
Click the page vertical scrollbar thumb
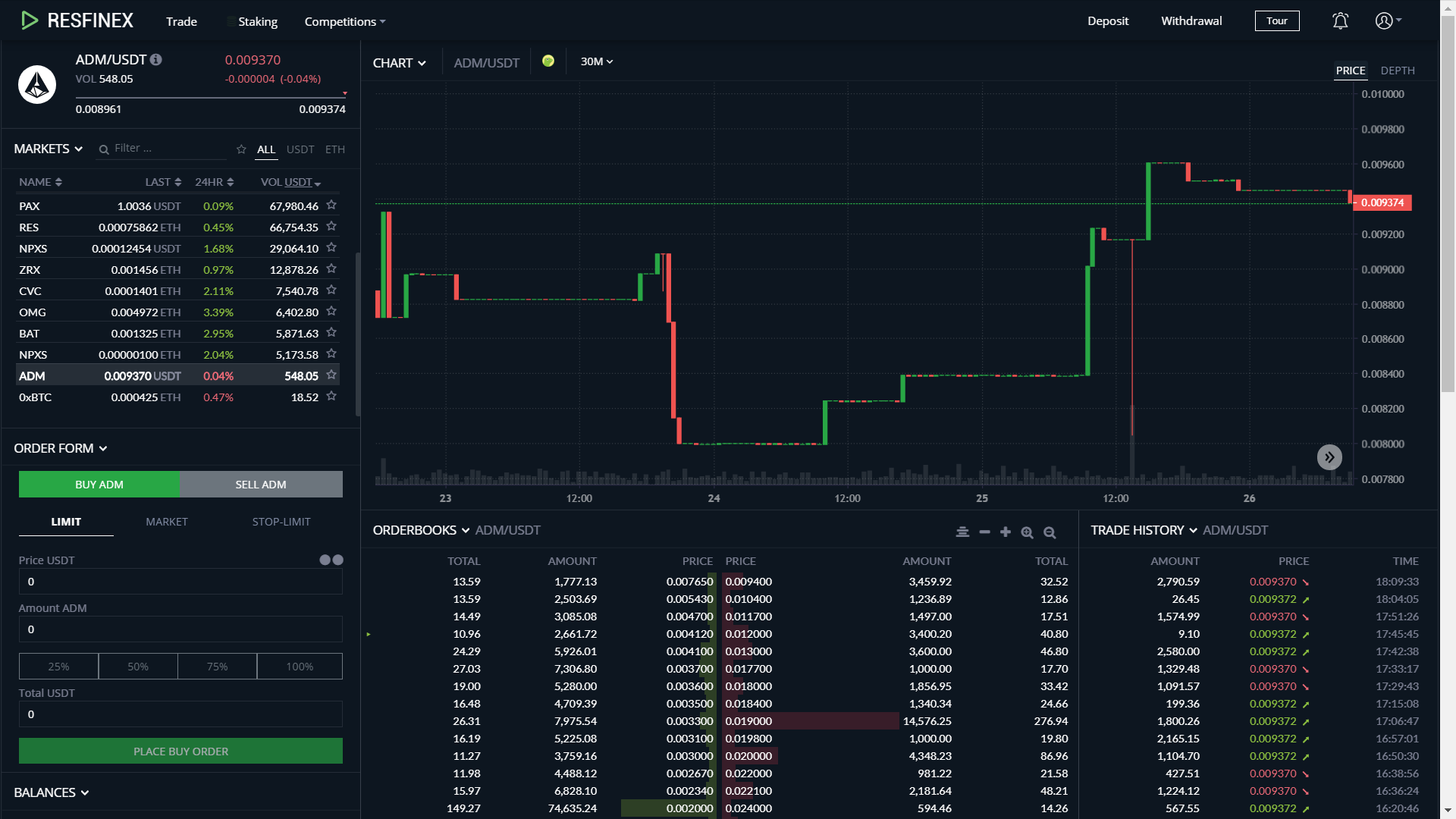tap(1448, 205)
